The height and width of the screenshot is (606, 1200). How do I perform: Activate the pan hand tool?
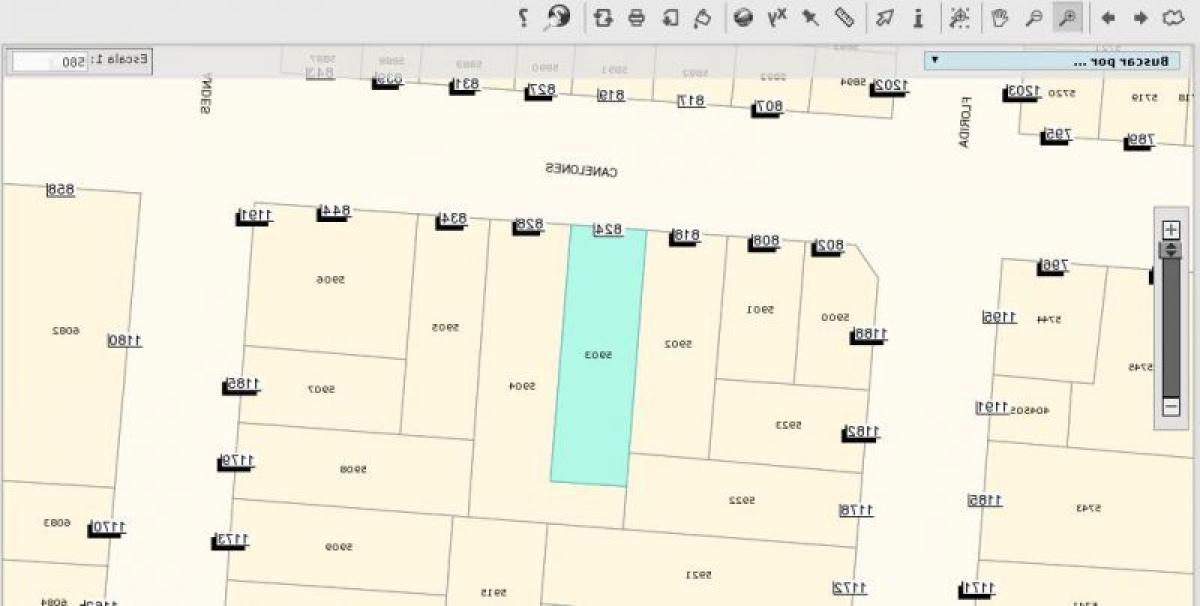click(999, 18)
